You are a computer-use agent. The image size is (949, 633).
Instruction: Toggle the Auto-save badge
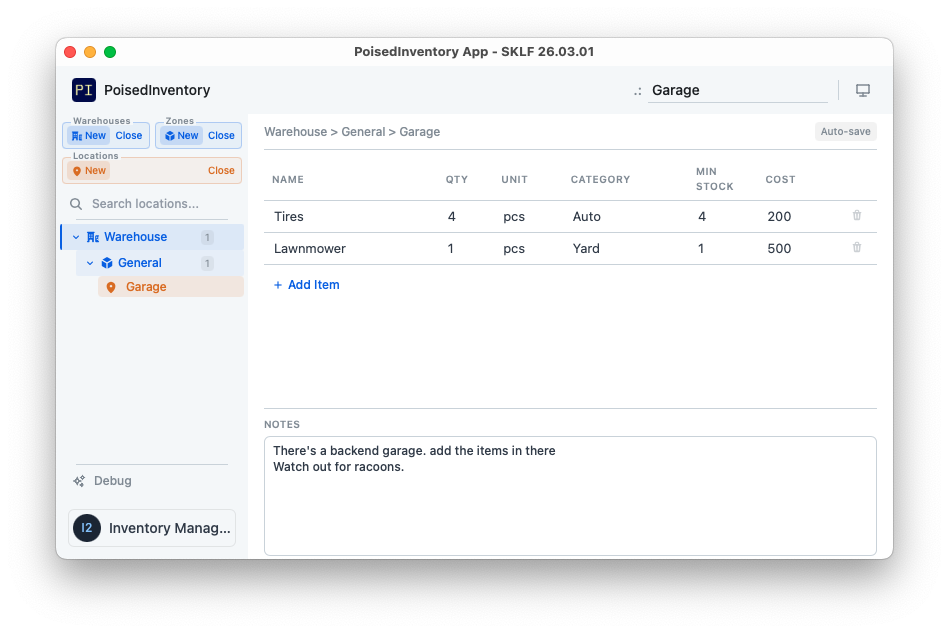[845, 131]
